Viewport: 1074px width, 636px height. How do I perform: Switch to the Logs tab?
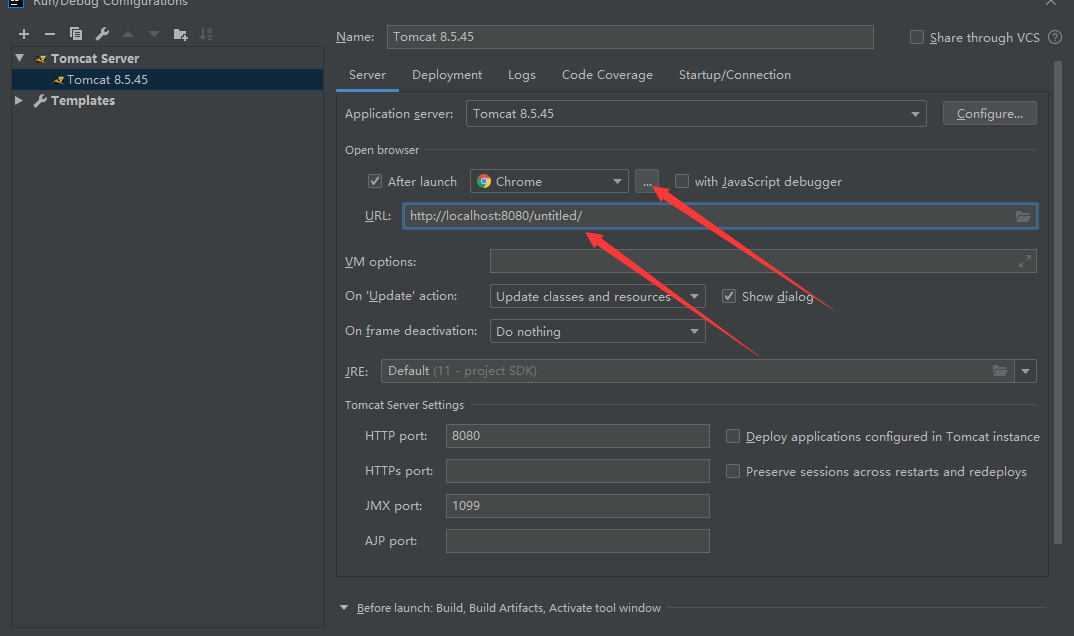pos(521,75)
